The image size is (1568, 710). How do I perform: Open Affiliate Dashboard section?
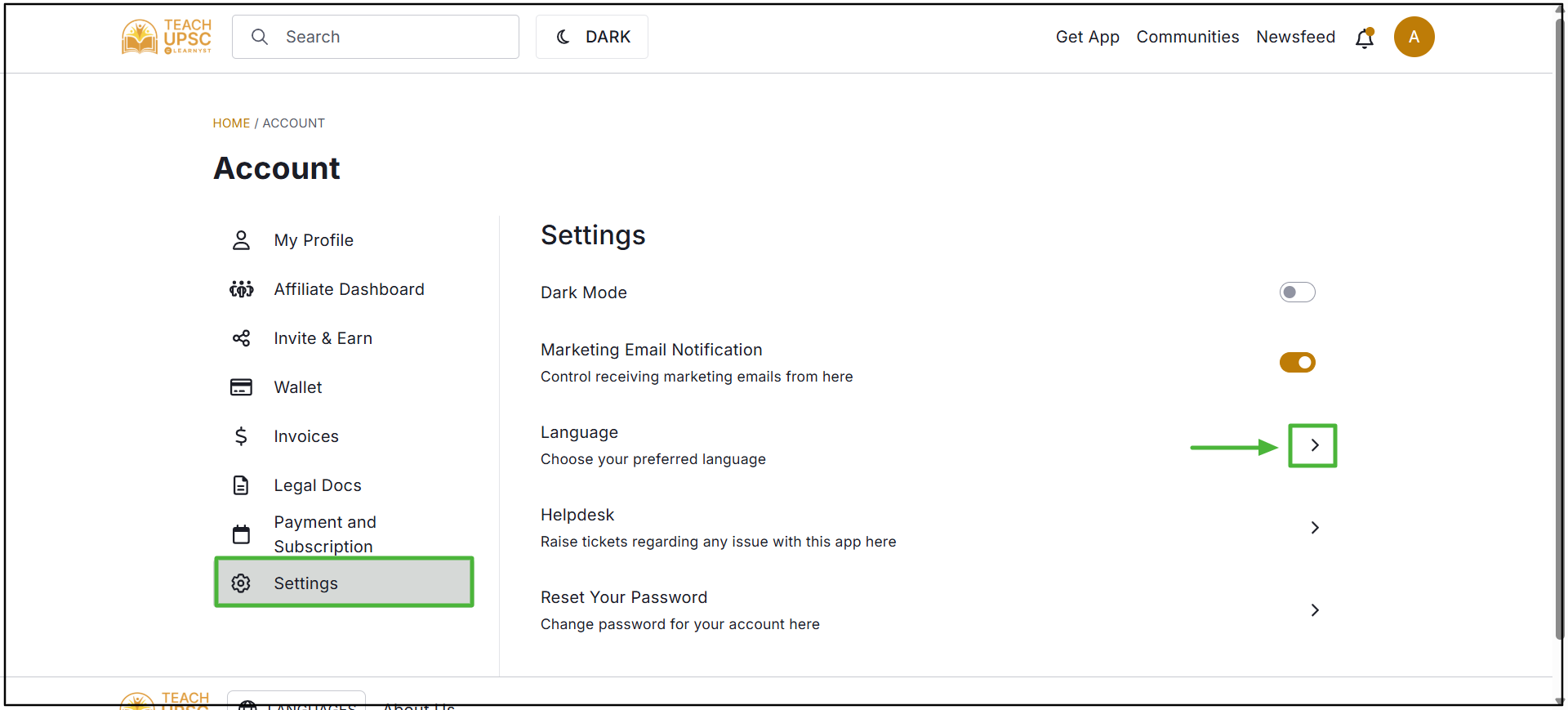(344, 289)
